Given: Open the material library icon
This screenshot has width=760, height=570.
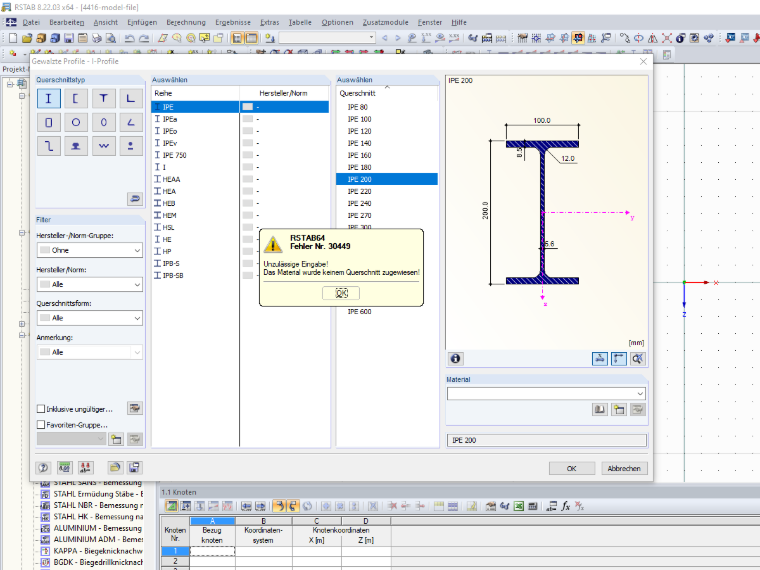Looking at the screenshot, I should (x=600, y=410).
